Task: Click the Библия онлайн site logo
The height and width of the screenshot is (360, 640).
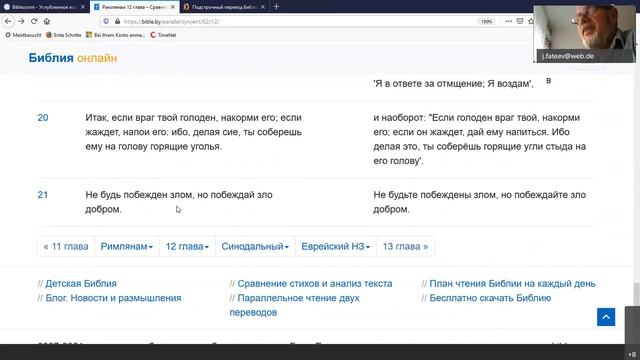Action: click(73, 58)
